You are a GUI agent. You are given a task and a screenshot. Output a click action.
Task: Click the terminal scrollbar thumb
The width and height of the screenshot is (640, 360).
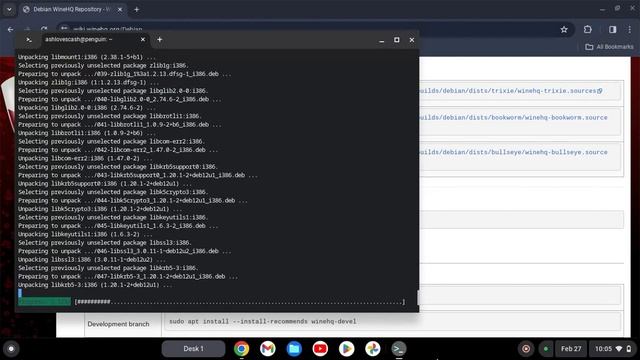(418, 297)
